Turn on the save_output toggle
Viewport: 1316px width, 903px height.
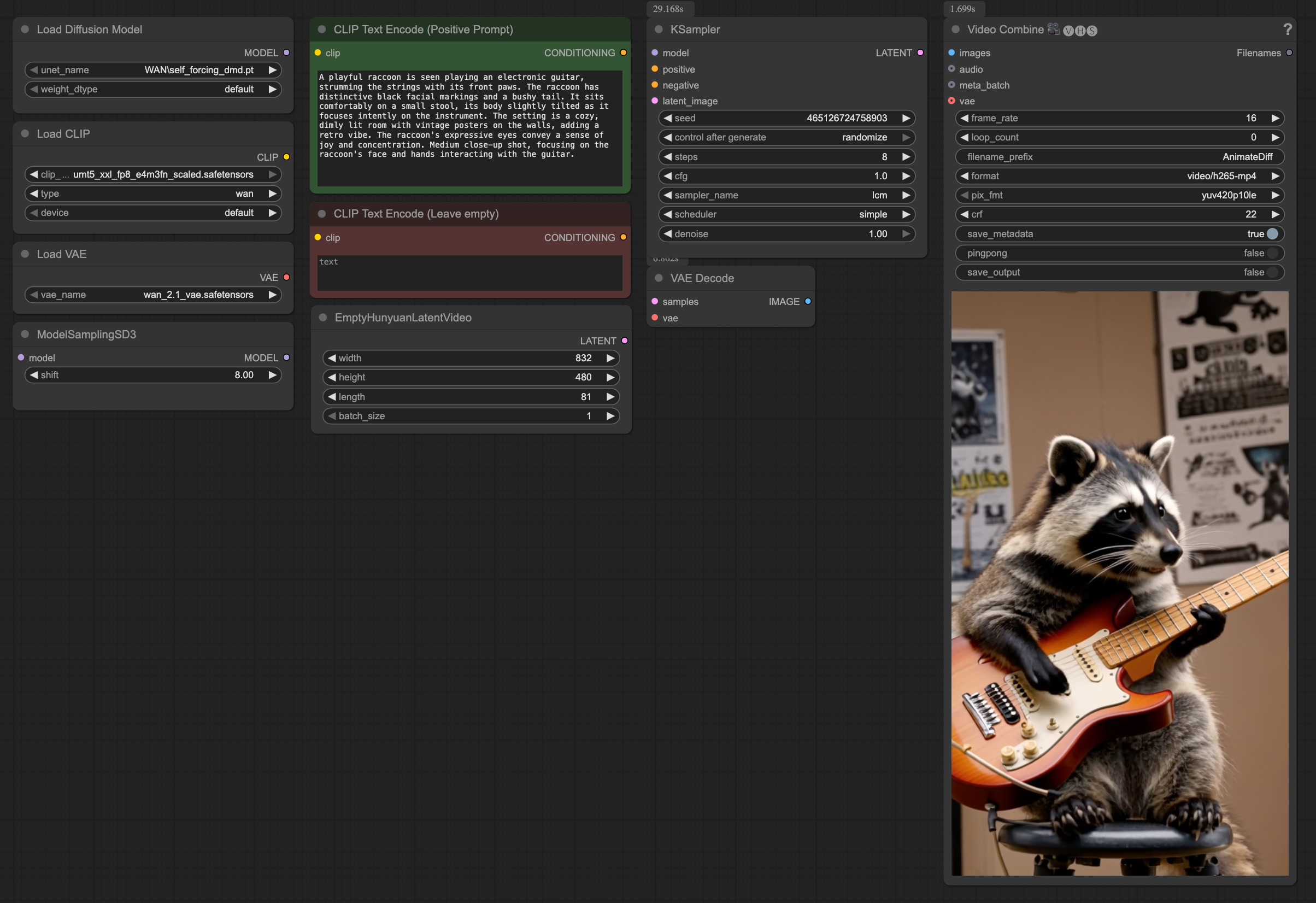[1272, 273]
